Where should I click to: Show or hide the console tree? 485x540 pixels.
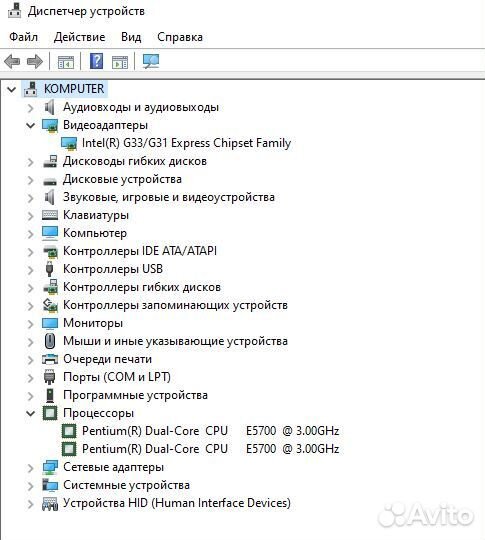point(65,62)
